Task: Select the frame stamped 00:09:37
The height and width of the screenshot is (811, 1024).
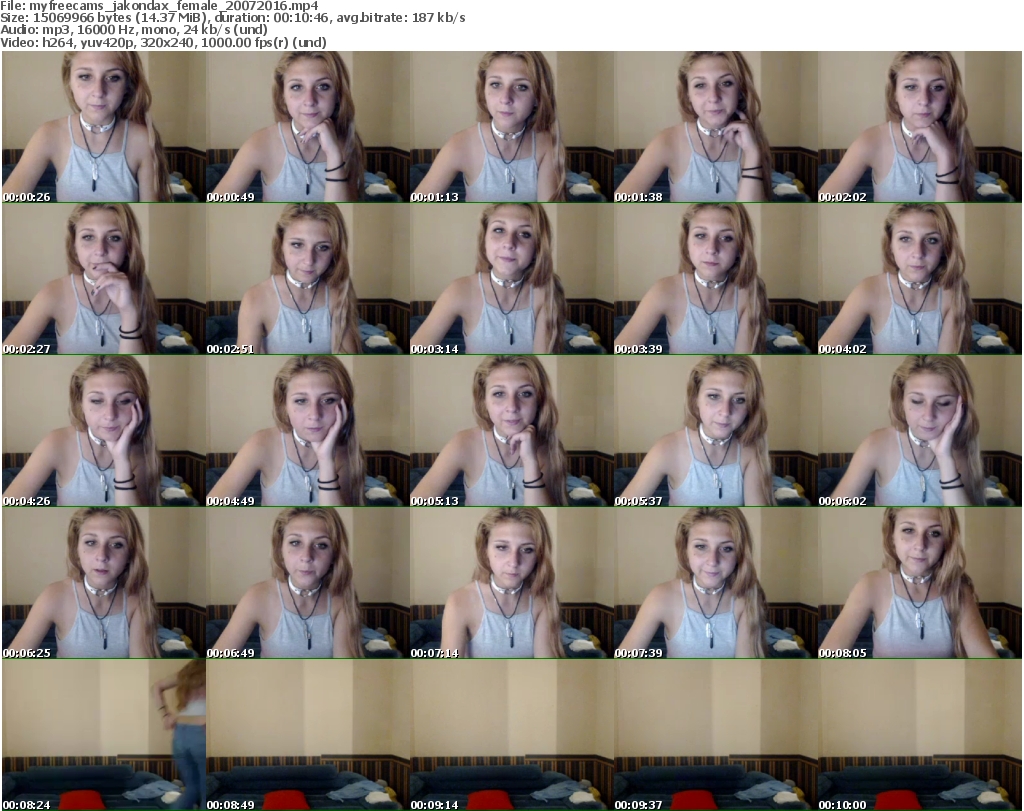Action: point(716,735)
